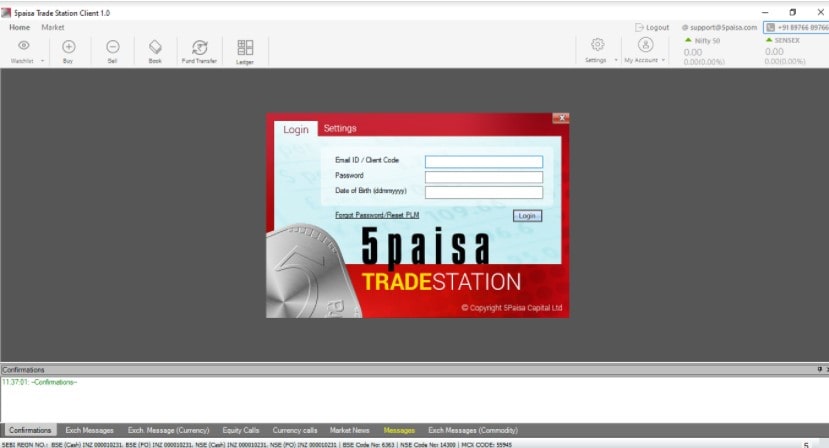Switch to Settings tab in login dialog
The width and height of the screenshot is (829, 448).
pyautogui.click(x=340, y=129)
